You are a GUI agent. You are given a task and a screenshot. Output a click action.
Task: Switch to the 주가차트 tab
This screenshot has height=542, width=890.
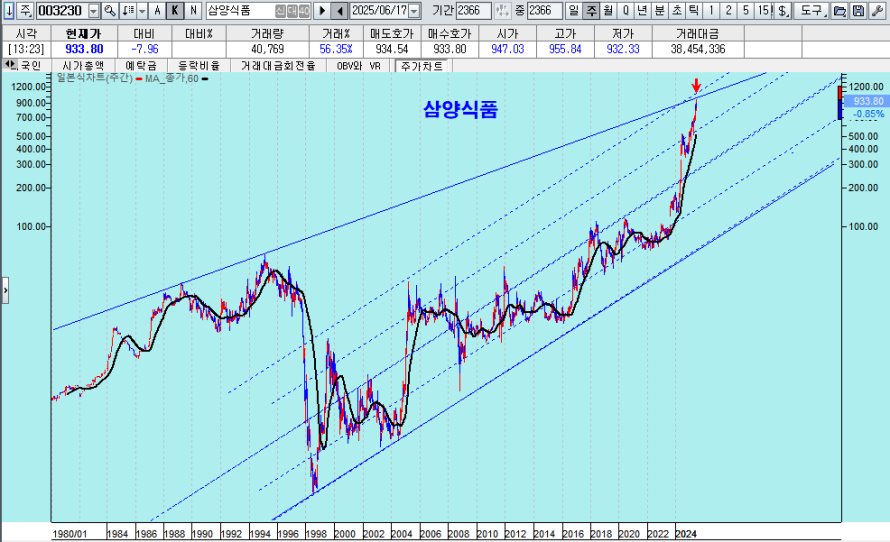(422, 66)
